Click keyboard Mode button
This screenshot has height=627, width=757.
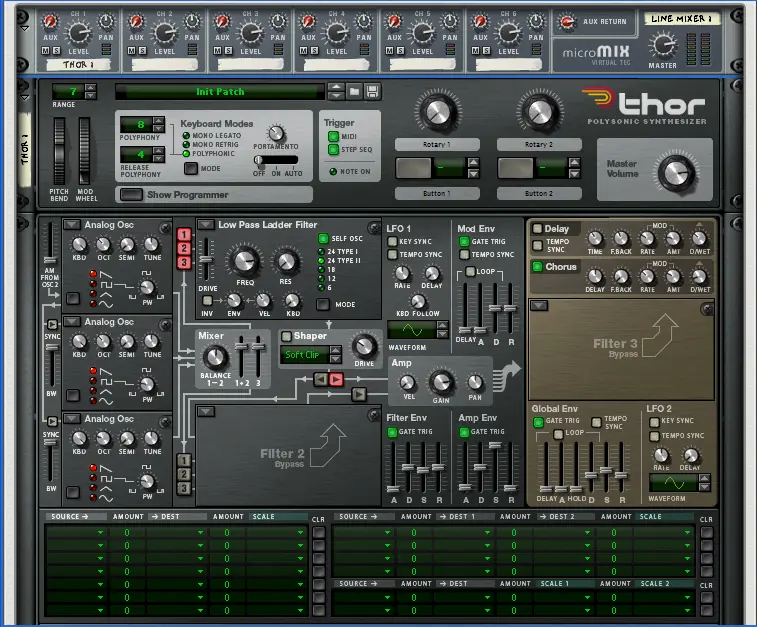[191, 168]
